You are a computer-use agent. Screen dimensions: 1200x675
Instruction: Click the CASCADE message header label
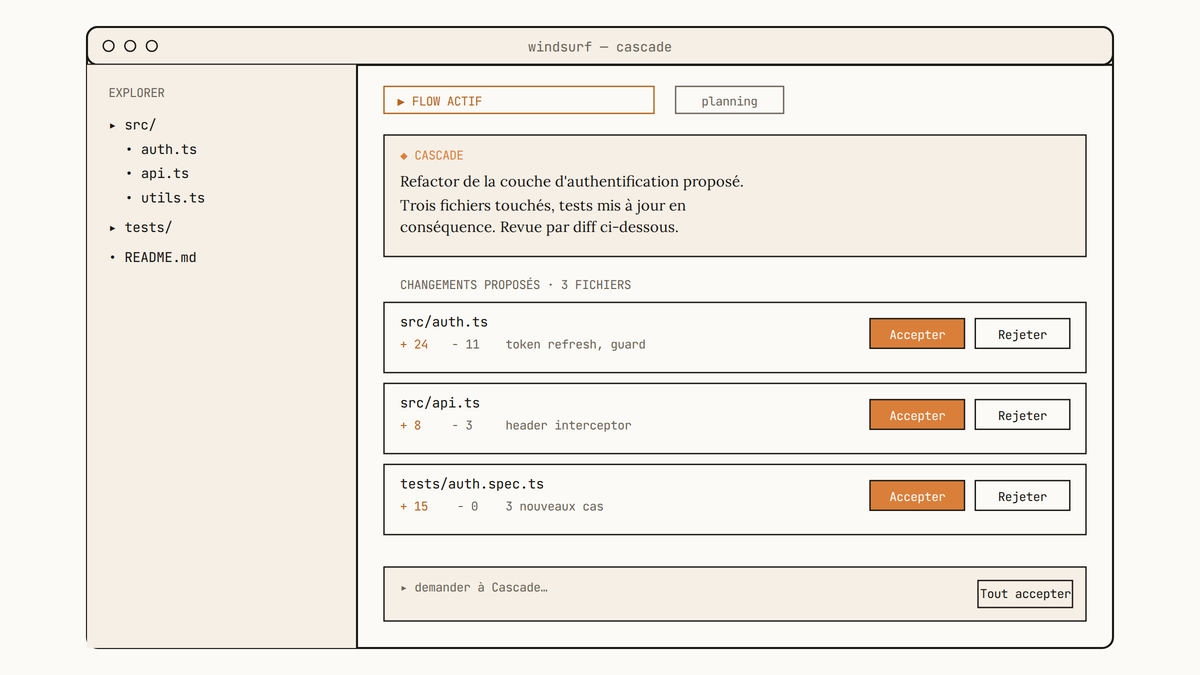[432, 156]
